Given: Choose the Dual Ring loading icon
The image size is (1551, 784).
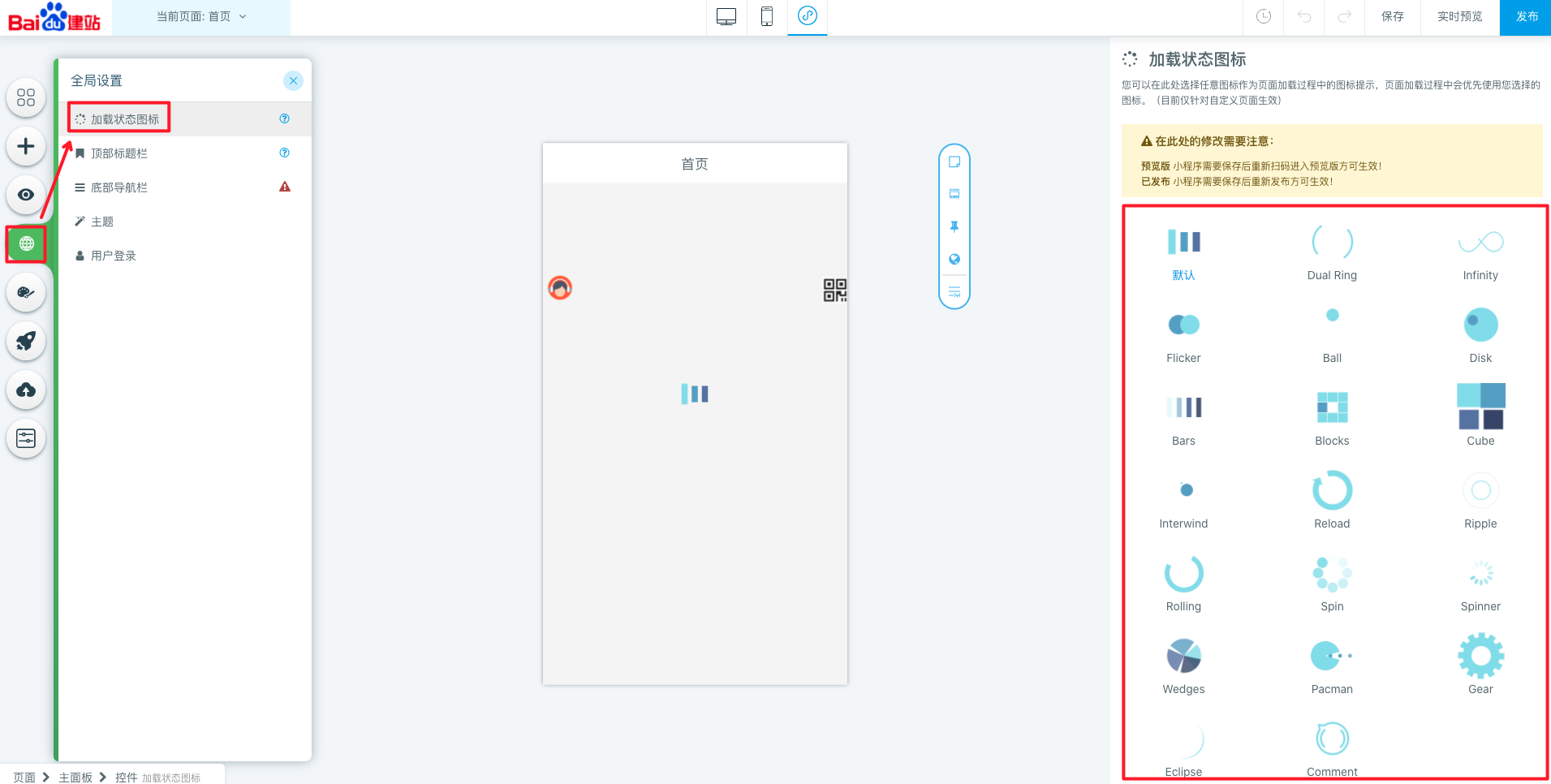Looking at the screenshot, I should pos(1332,252).
